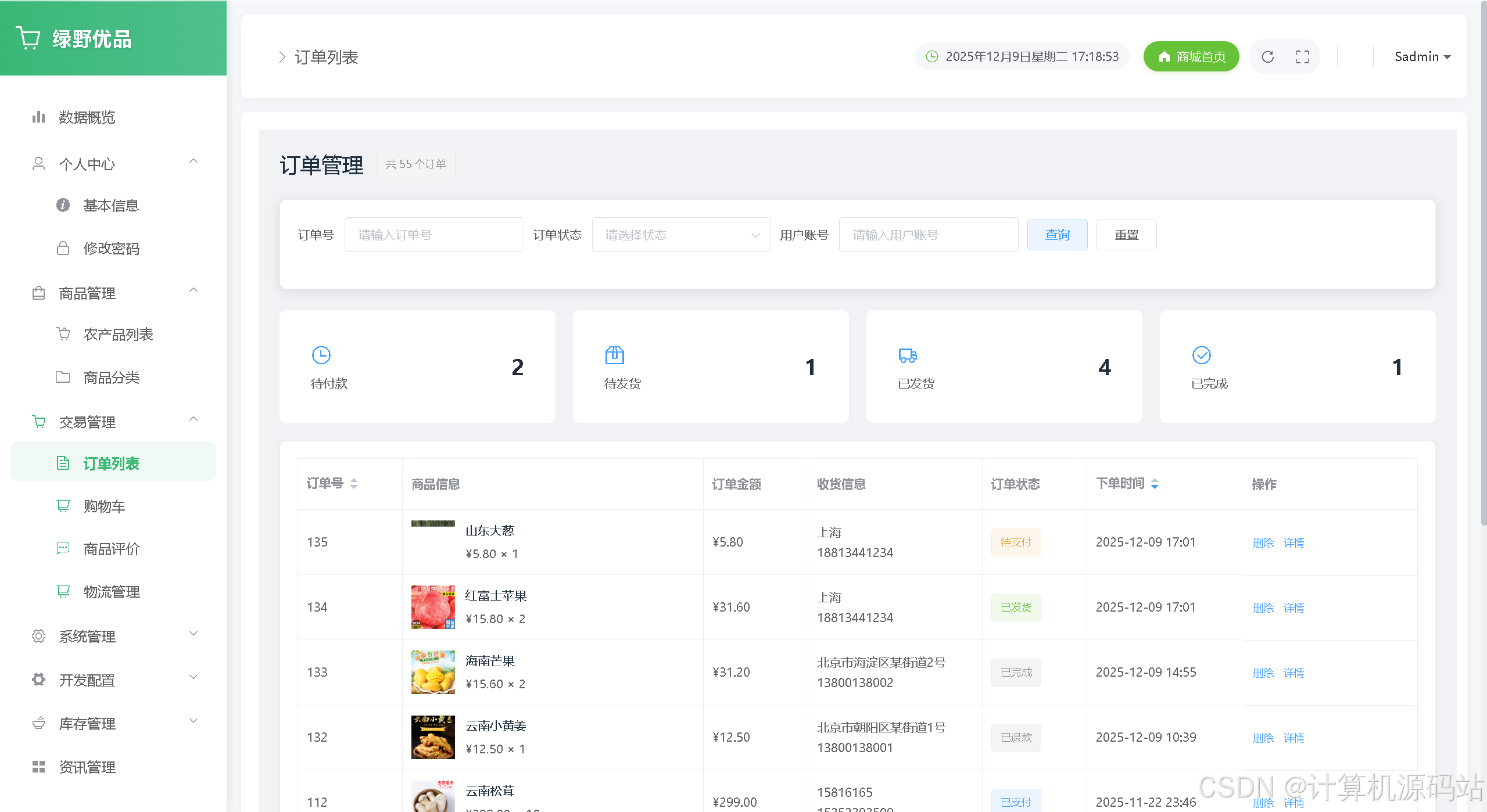The image size is (1487, 812).
Task: Click the 红富士苹果 product thumbnail
Action: [x=433, y=607]
